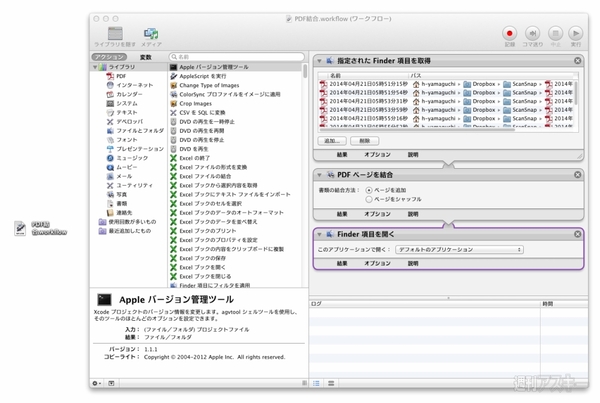
Task: Select システム category in library
Action: click(x=122, y=103)
